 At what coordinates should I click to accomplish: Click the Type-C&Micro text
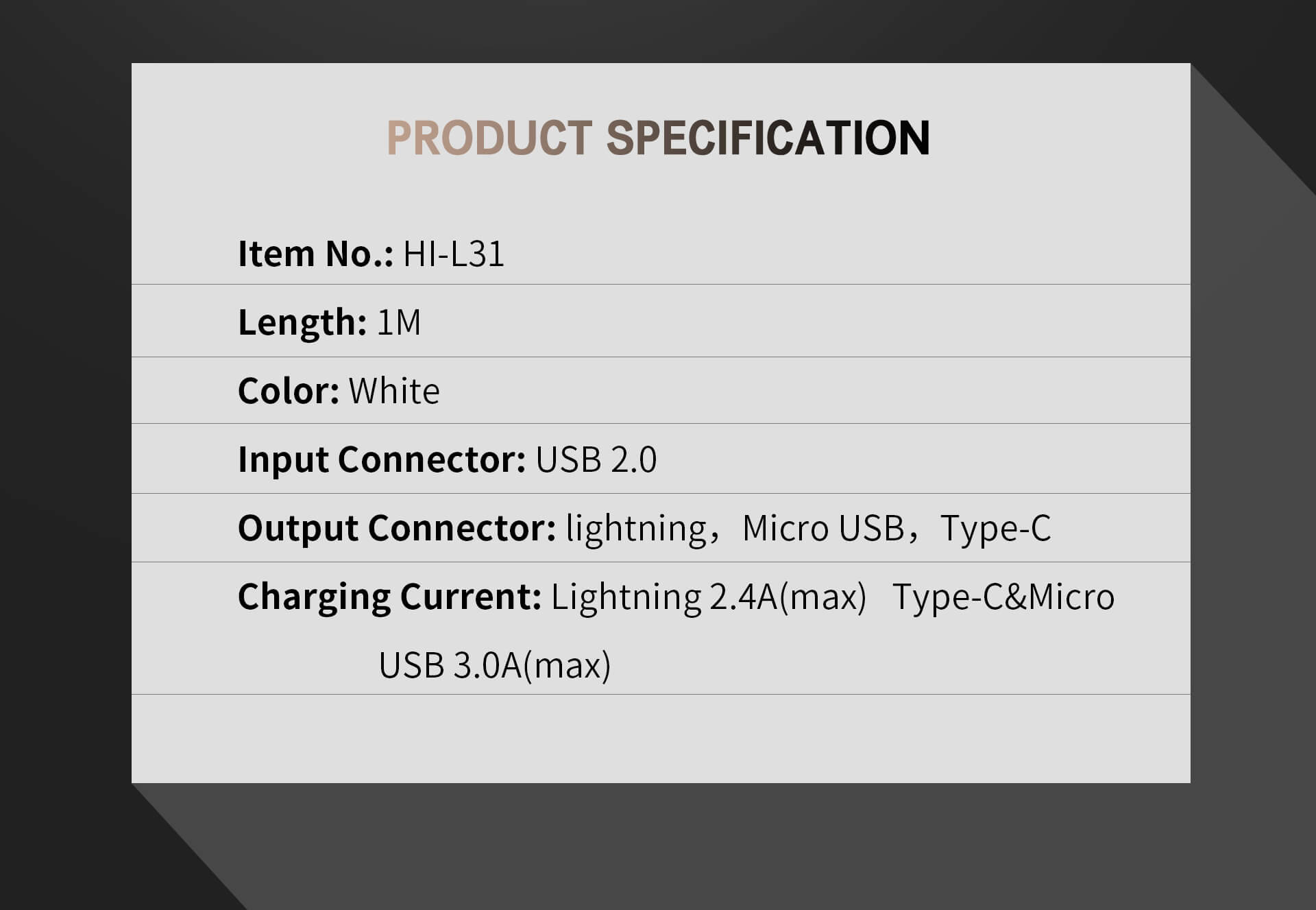(1003, 597)
